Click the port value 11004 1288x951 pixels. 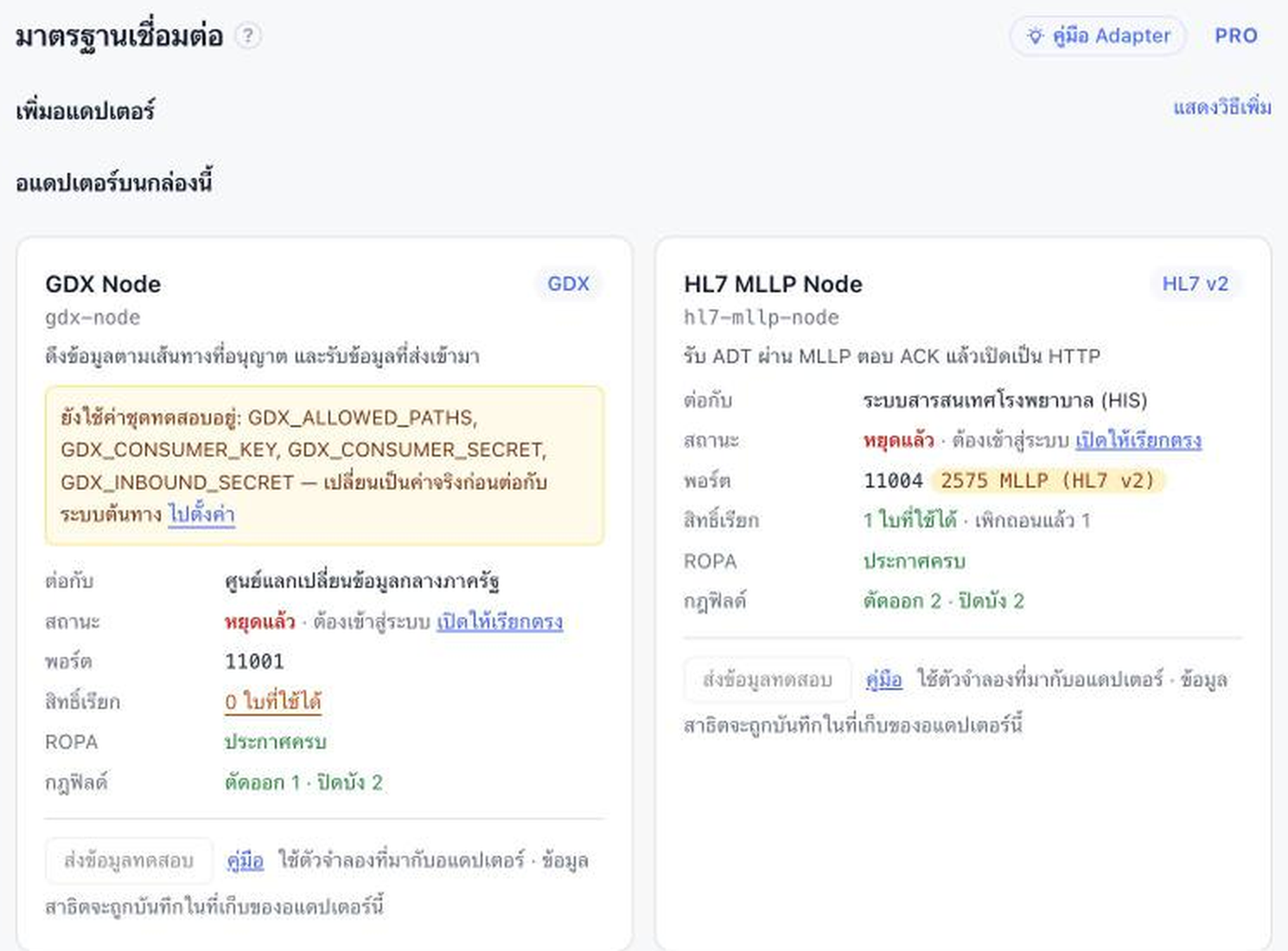pos(893,481)
